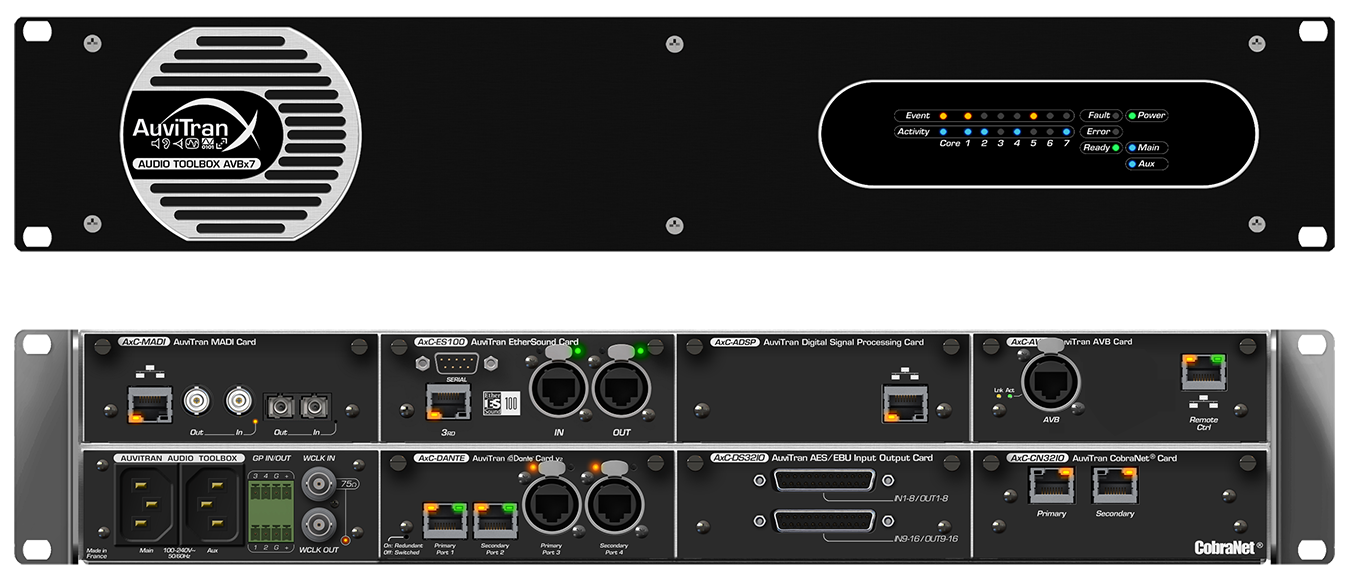Click the Remote Ctrl RJ45 port
Image resolution: width=1350 pixels, height=580 pixels.
point(1204,371)
